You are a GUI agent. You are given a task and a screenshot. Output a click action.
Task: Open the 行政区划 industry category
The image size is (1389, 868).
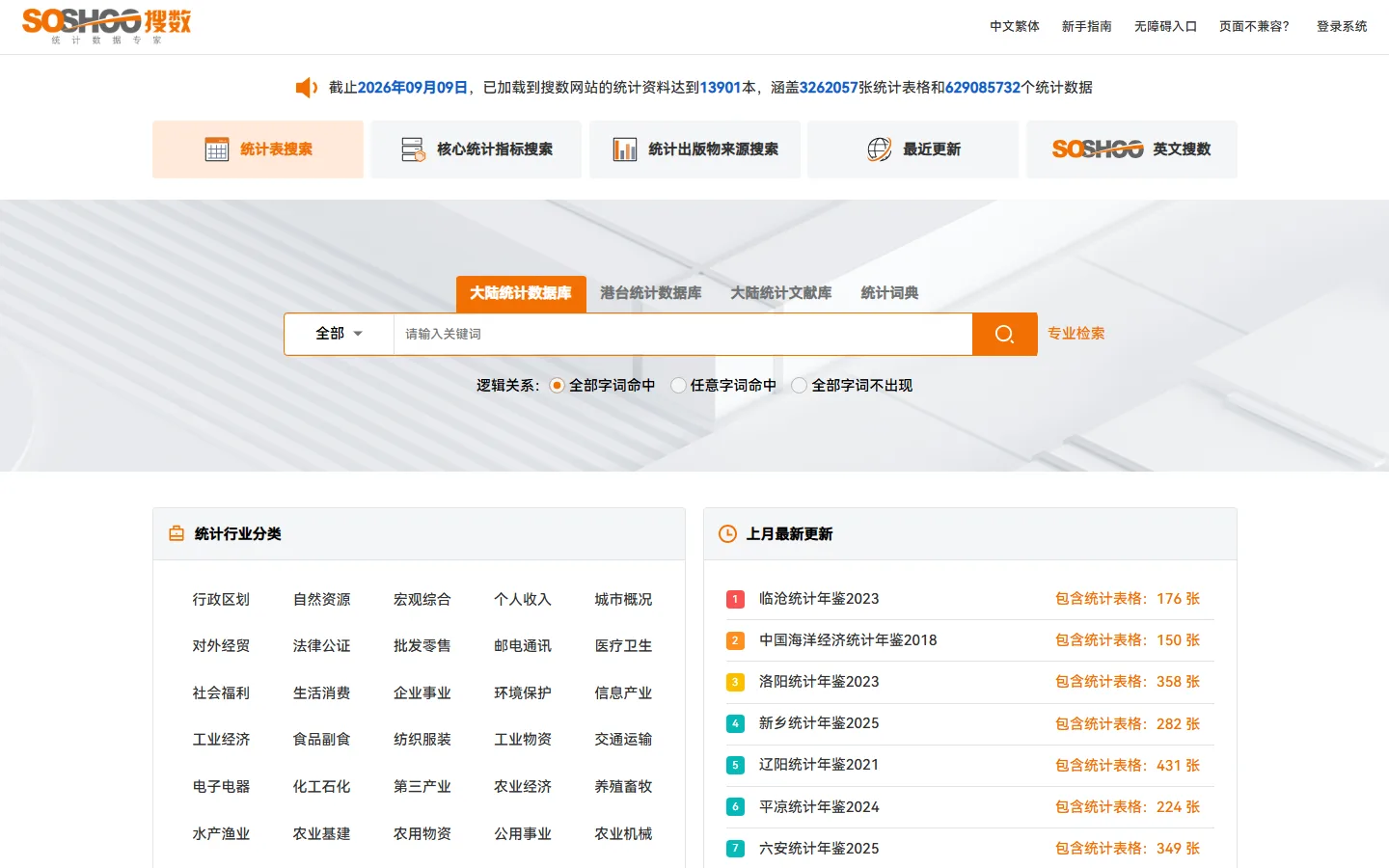[x=221, y=600]
